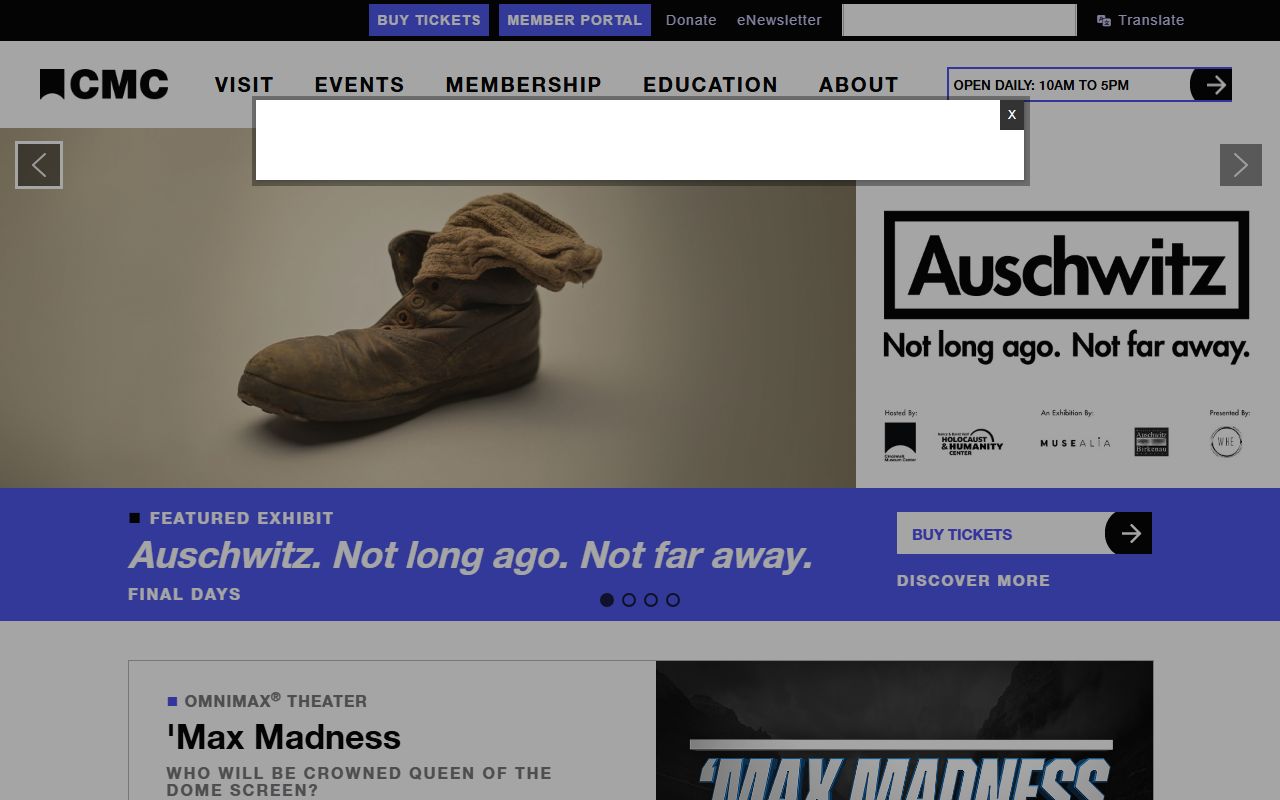Go to next carousel slide arrow

1240,165
